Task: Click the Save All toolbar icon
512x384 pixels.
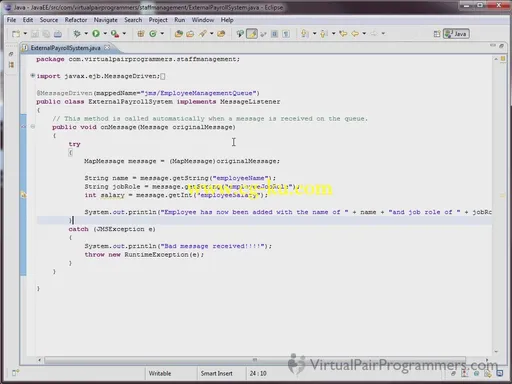Action: (46, 34)
